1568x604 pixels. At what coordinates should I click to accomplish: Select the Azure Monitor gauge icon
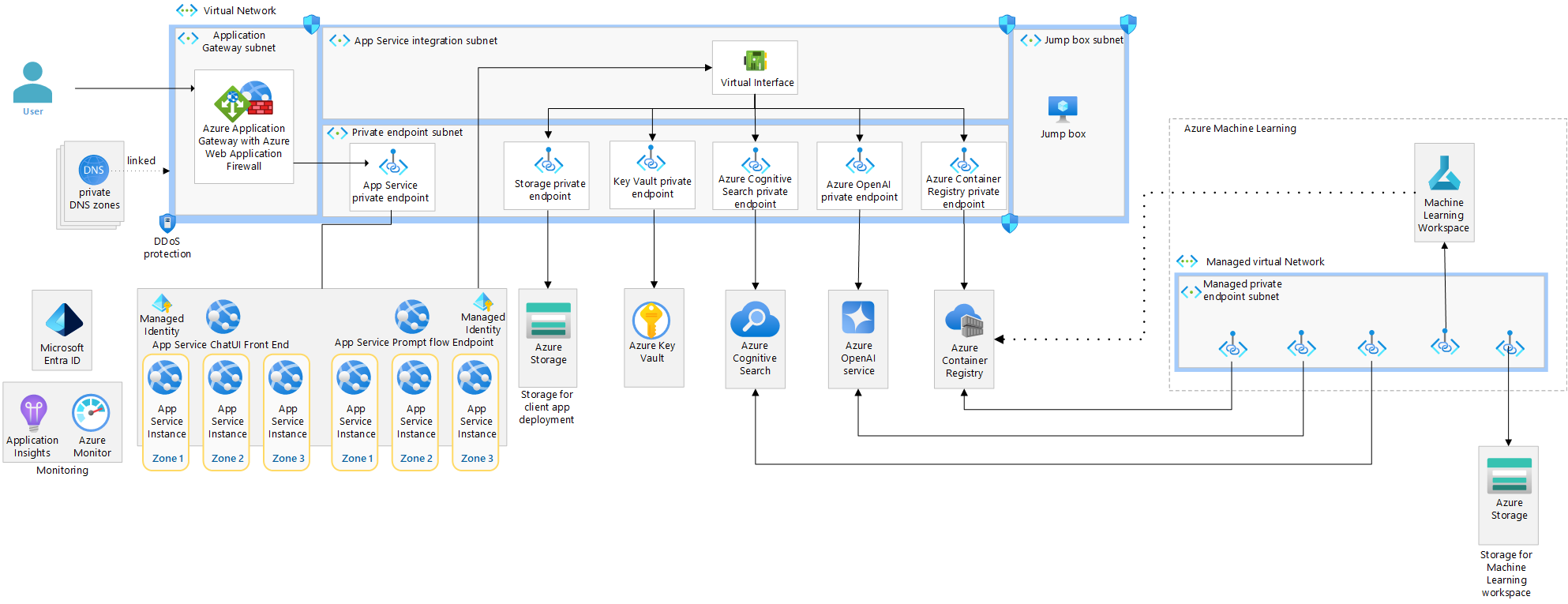(91, 413)
